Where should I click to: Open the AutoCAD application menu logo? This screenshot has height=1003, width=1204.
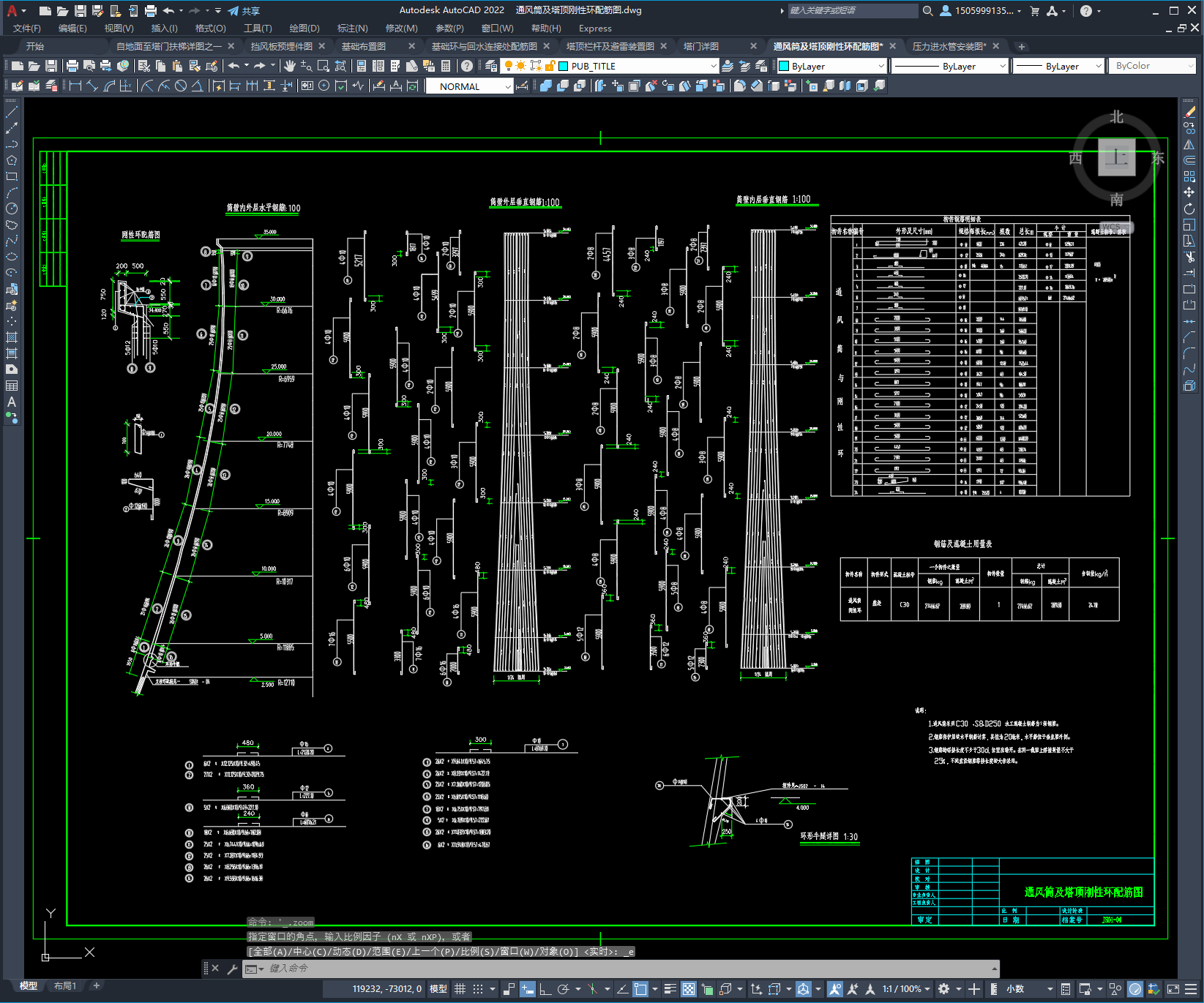12,10
